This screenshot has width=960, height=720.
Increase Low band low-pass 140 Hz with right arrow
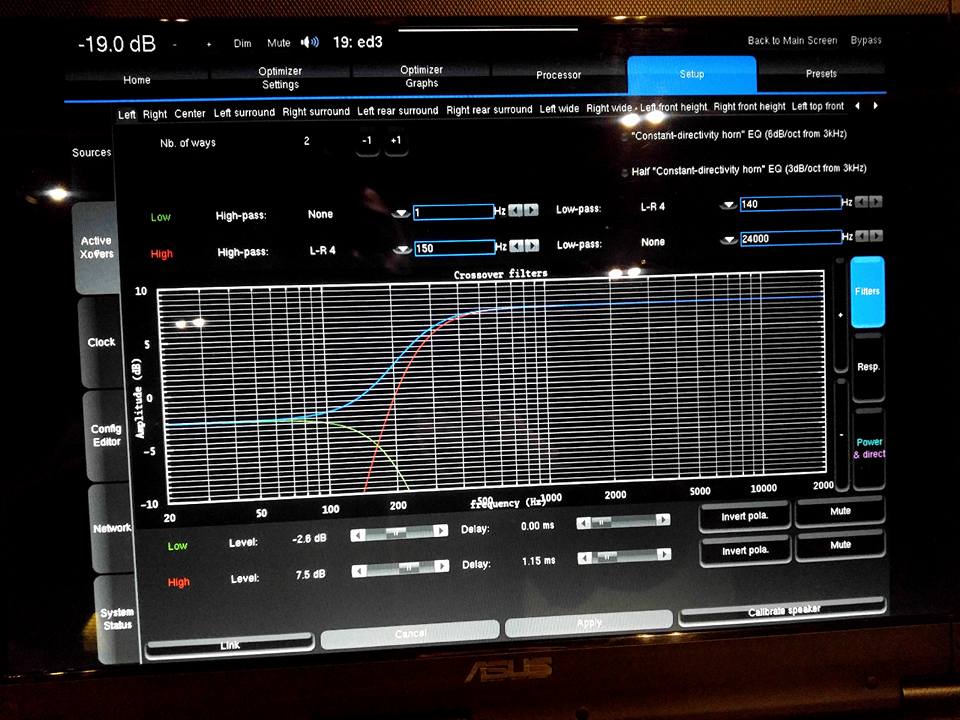coord(876,201)
